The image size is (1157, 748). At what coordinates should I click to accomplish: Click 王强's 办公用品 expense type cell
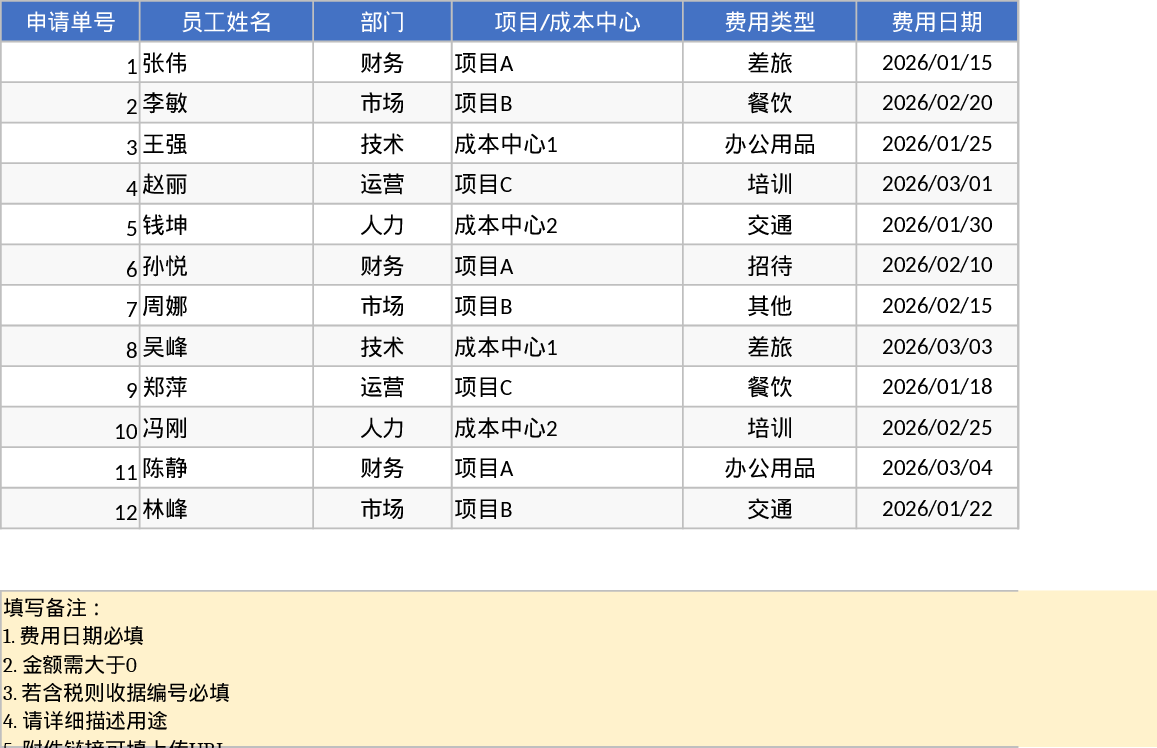pyautogui.click(x=769, y=144)
